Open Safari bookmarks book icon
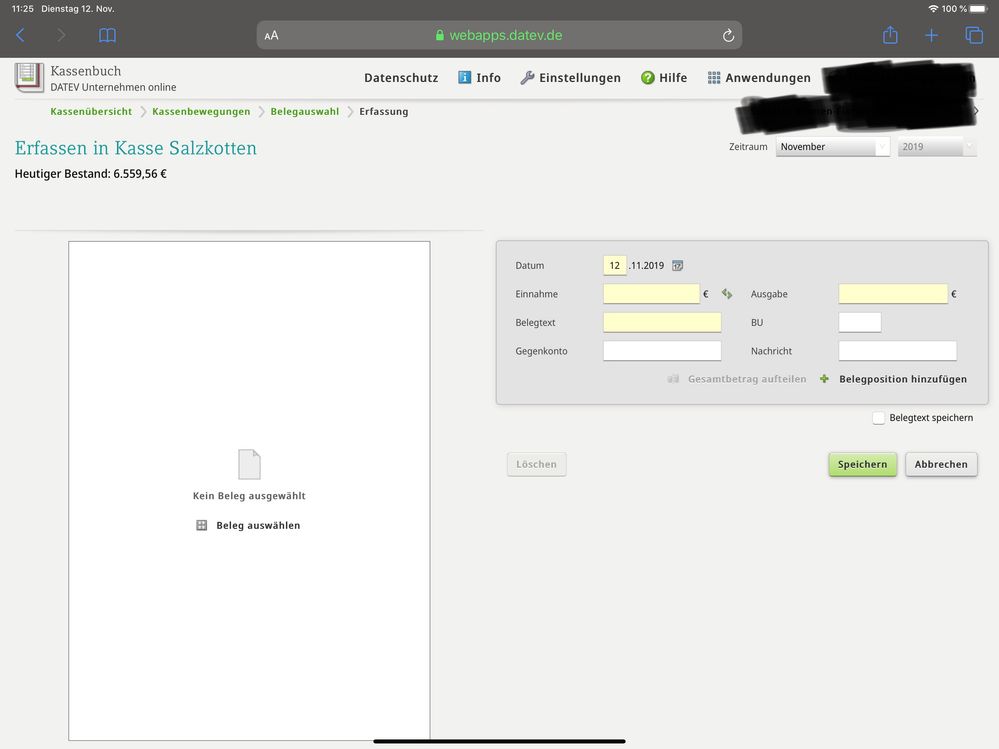999x749 pixels. tap(108, 35)
